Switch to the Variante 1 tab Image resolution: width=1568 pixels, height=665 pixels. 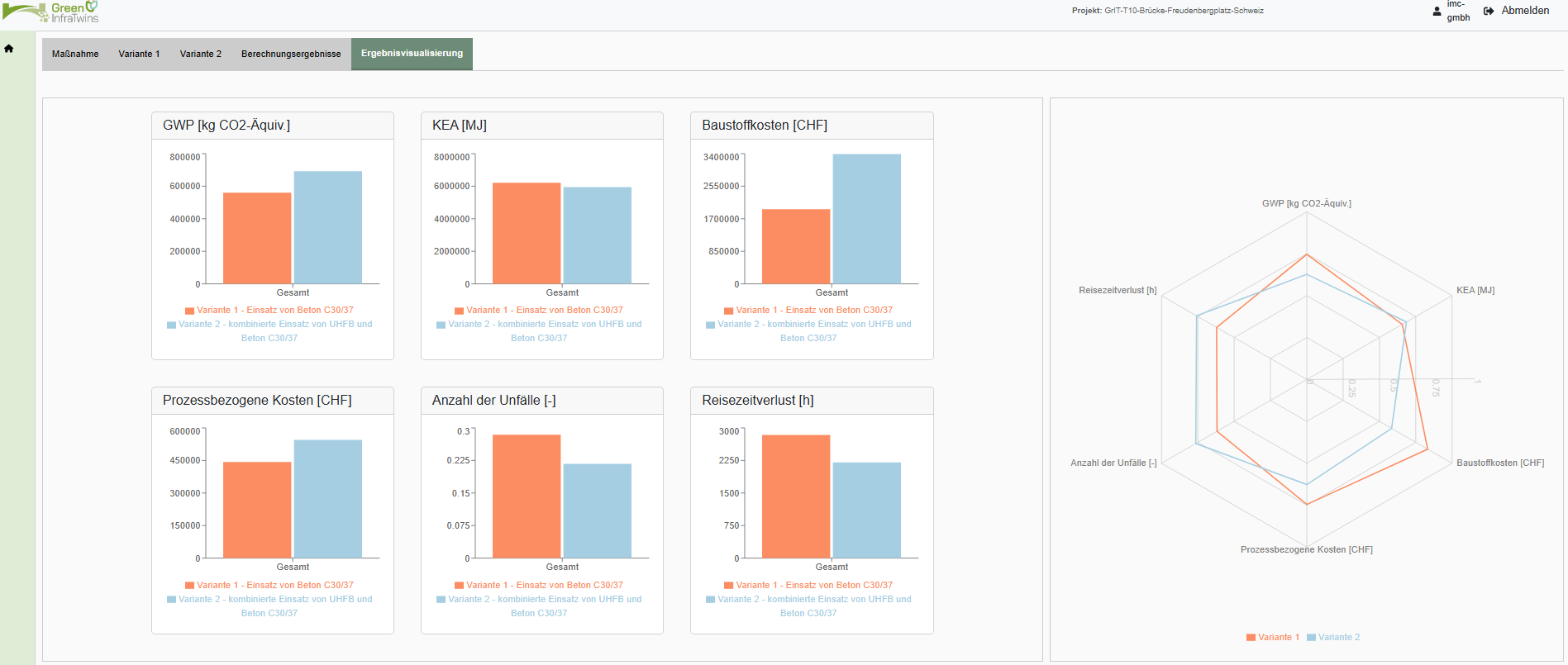pyautogui.click(x=139, y=55)
